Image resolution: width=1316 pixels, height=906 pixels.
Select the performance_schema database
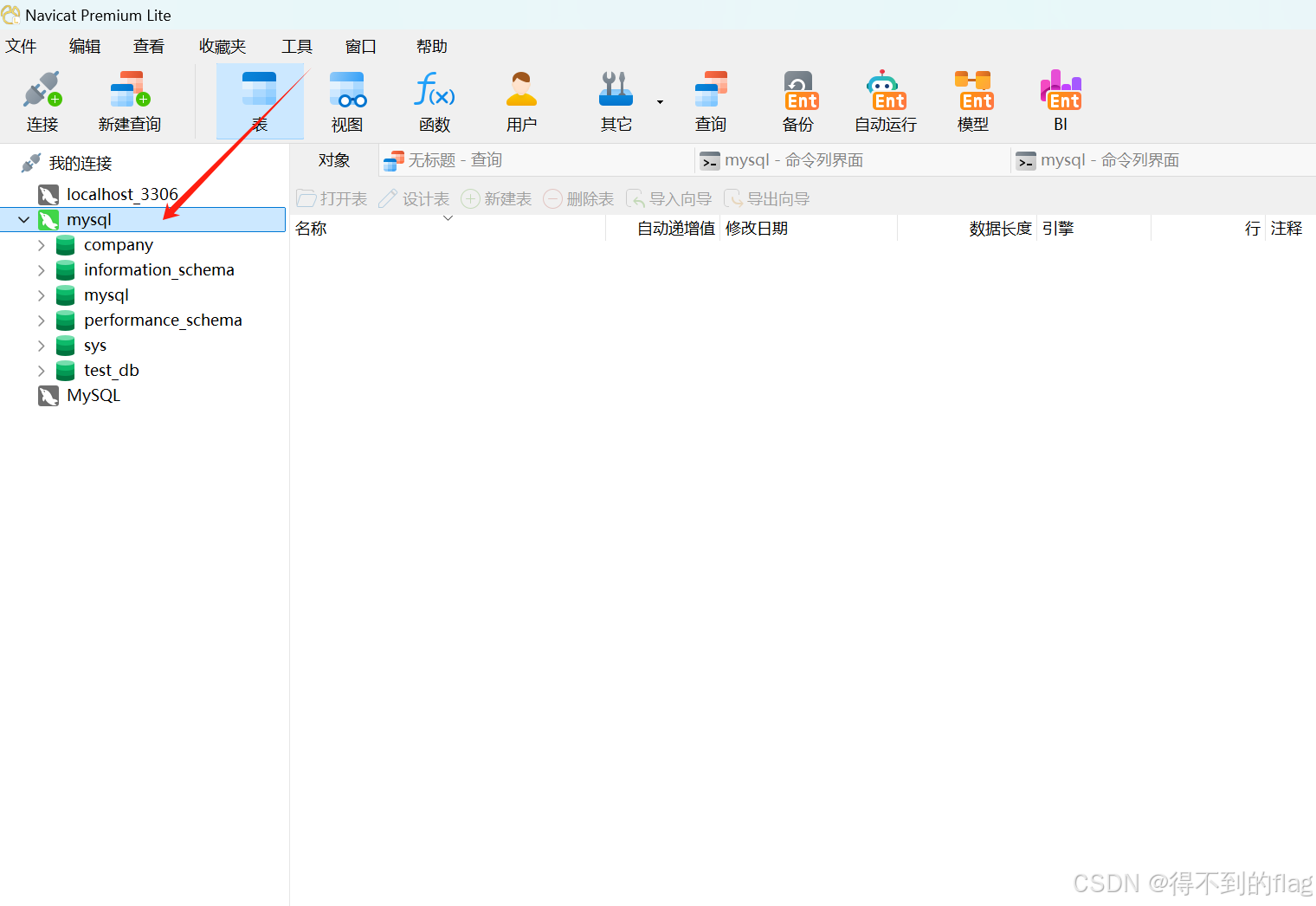pyautogui.click(x=163, y=320)
